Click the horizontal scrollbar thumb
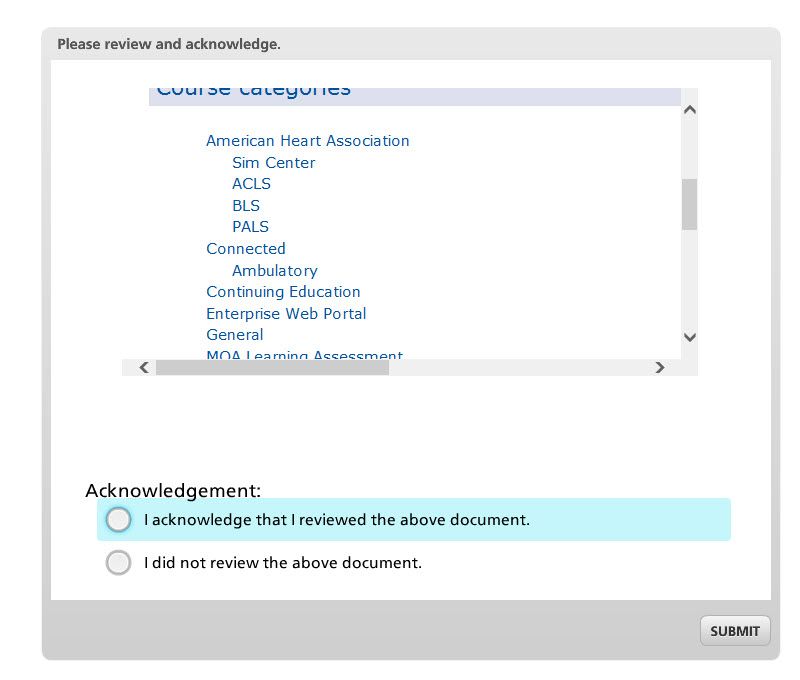The height and width of the screenshot is (680, 800). point(272,368)
